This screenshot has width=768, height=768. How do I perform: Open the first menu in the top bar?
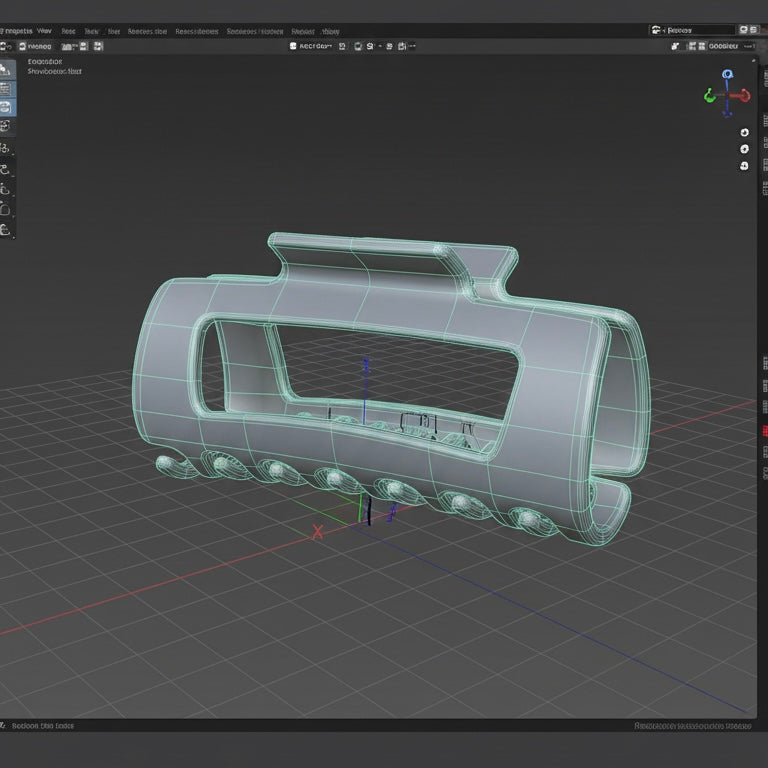point(16,31)
